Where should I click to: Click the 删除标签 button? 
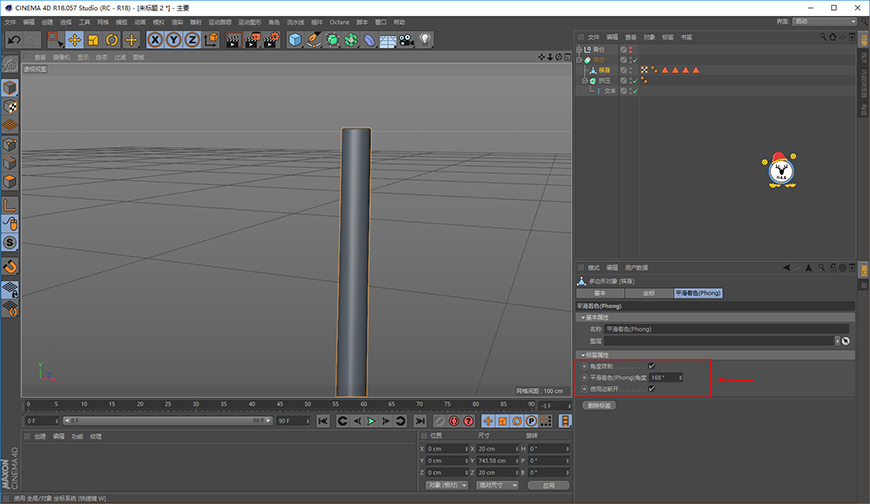point(599,405)
